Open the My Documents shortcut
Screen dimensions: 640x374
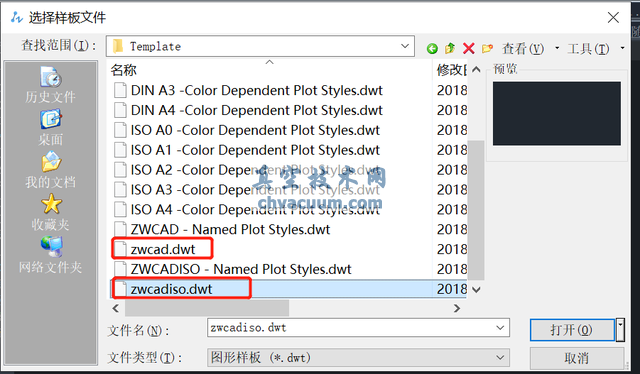(51, 170)
